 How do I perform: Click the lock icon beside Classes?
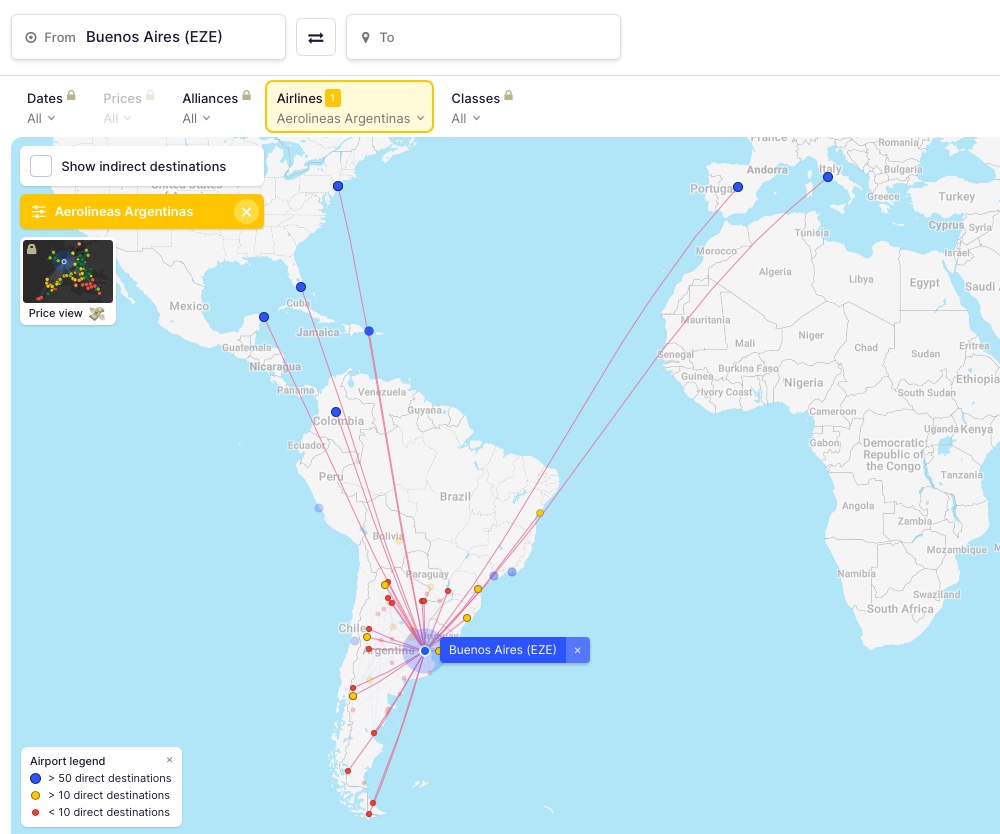[x=508, y=97]
